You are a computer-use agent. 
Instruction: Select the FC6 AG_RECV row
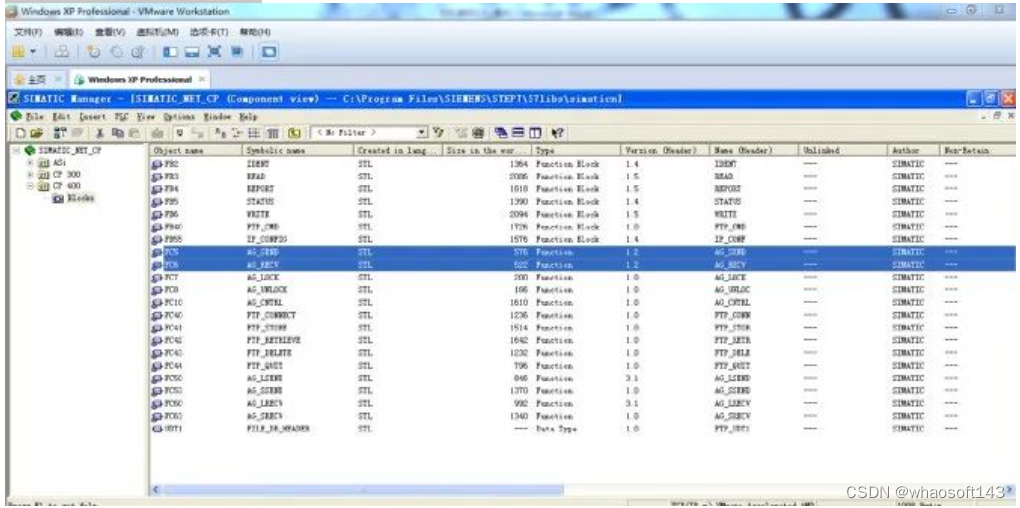click(x=582, y=265)
